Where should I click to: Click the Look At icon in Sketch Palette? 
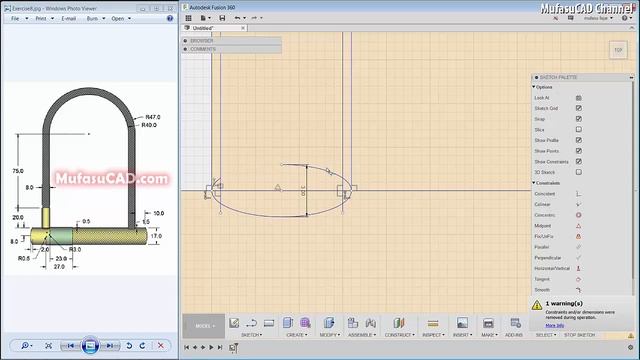coord(578,98)
